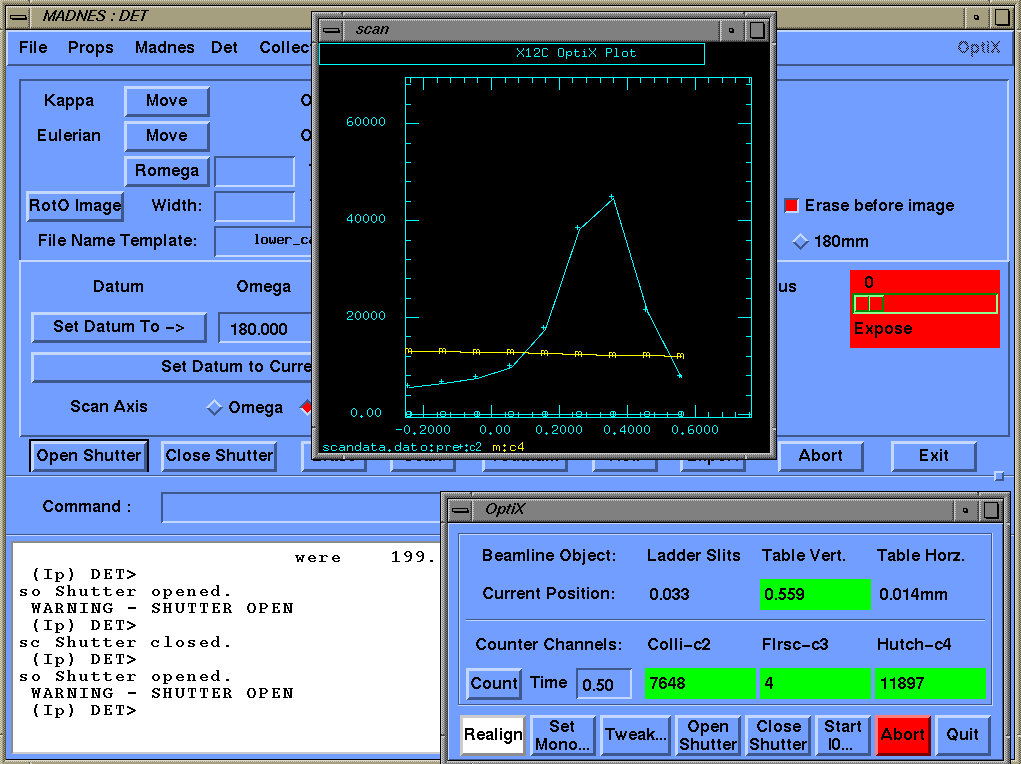Open the Det menu
This screenshot has height=764, width=1021.
pos(224,48)
